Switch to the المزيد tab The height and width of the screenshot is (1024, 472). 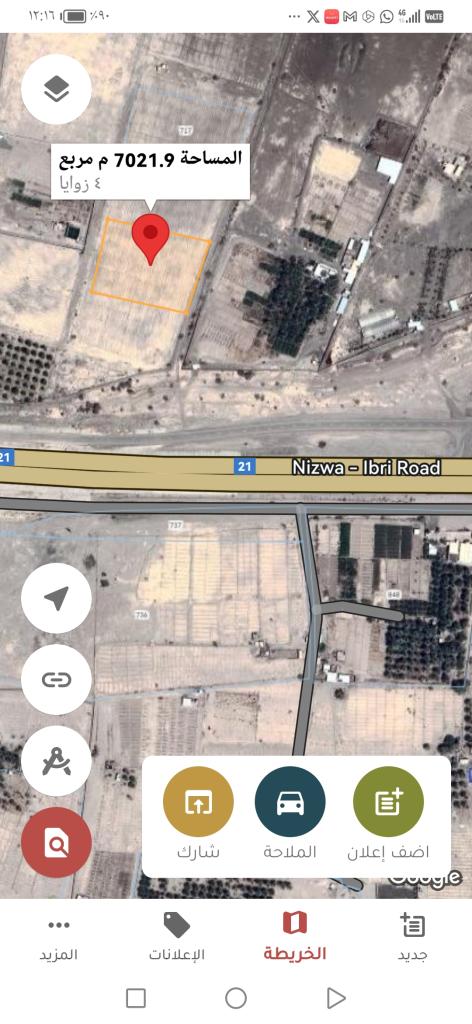tap(59, 939)
